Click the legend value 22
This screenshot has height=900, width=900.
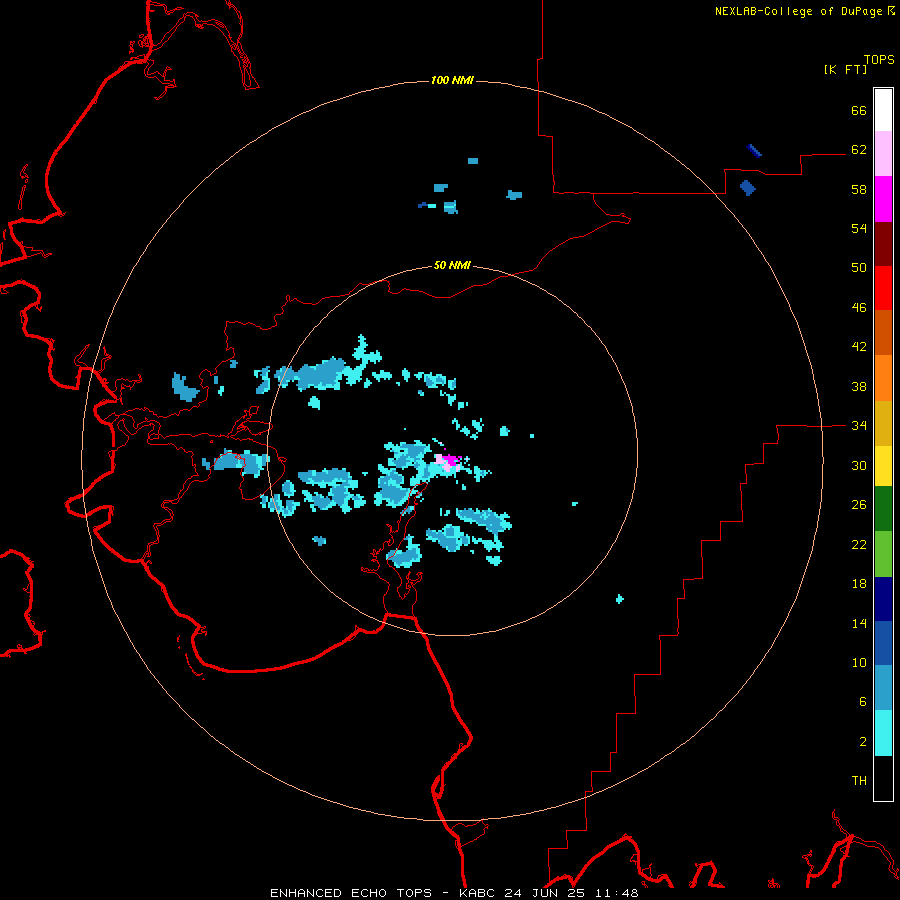(859, 544)
